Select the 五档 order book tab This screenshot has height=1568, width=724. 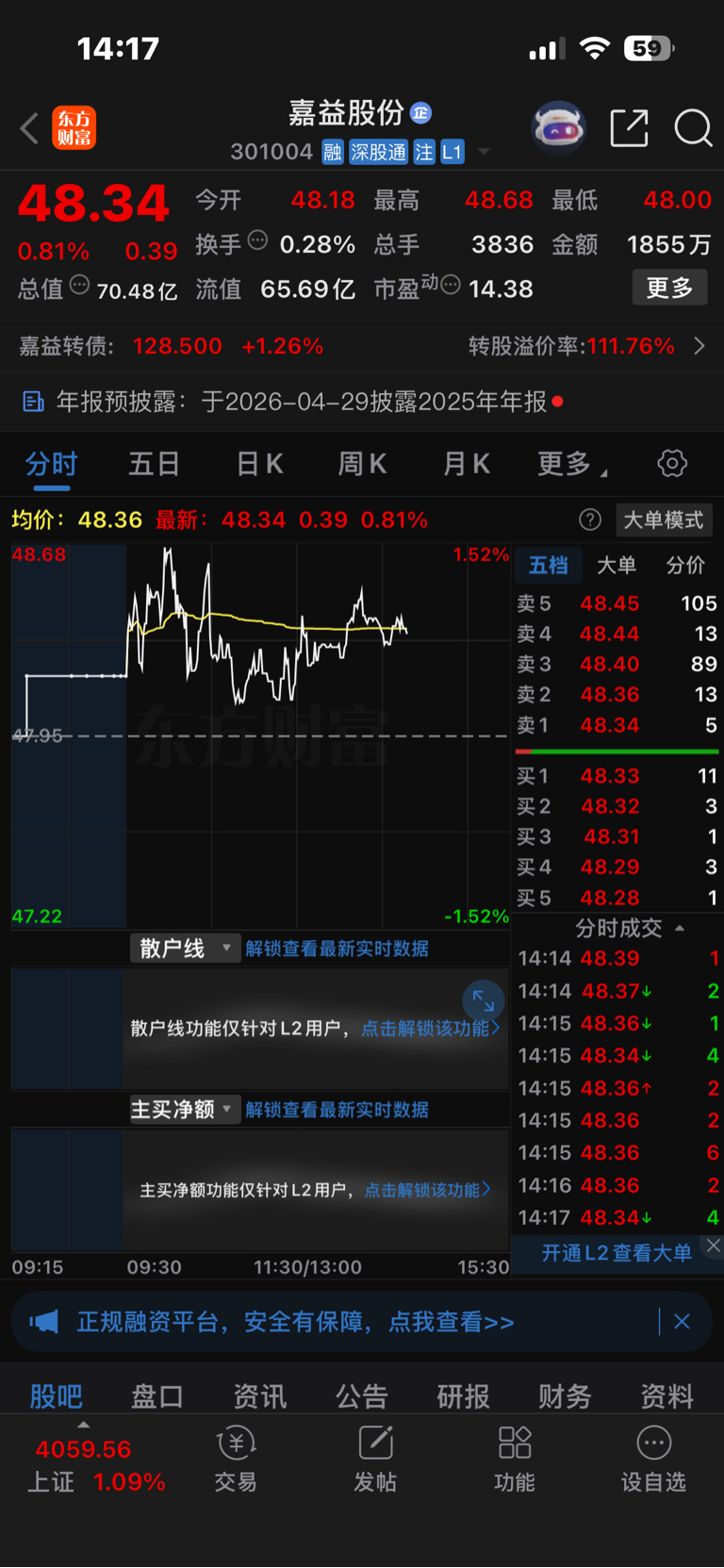click(548, 565)
